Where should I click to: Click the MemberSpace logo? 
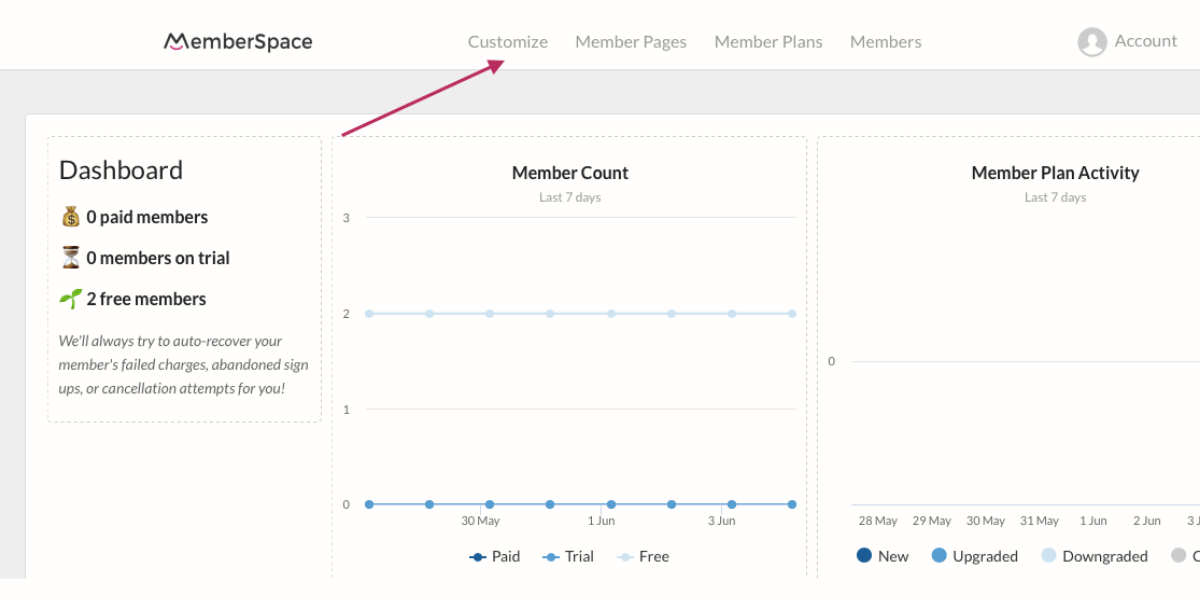tap(238, 42)
